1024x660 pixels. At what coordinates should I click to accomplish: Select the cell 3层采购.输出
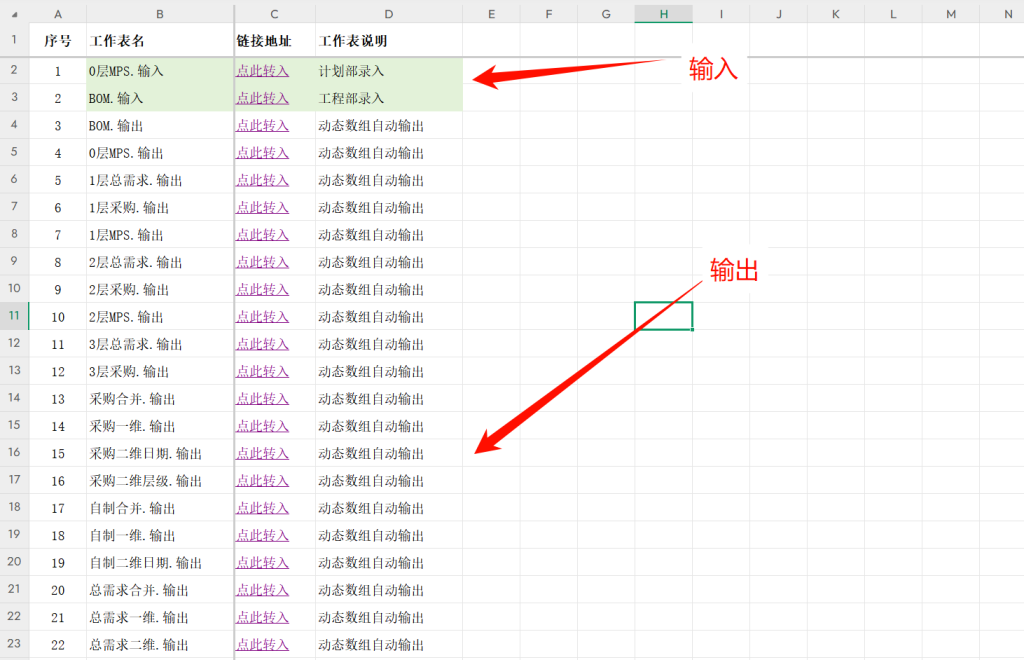coord(160,372)
